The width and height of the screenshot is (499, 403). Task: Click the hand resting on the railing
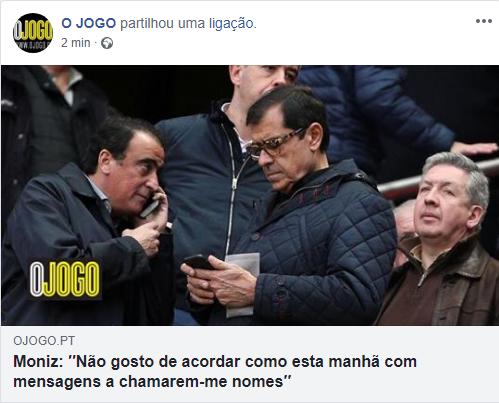[x=475, y=148]
